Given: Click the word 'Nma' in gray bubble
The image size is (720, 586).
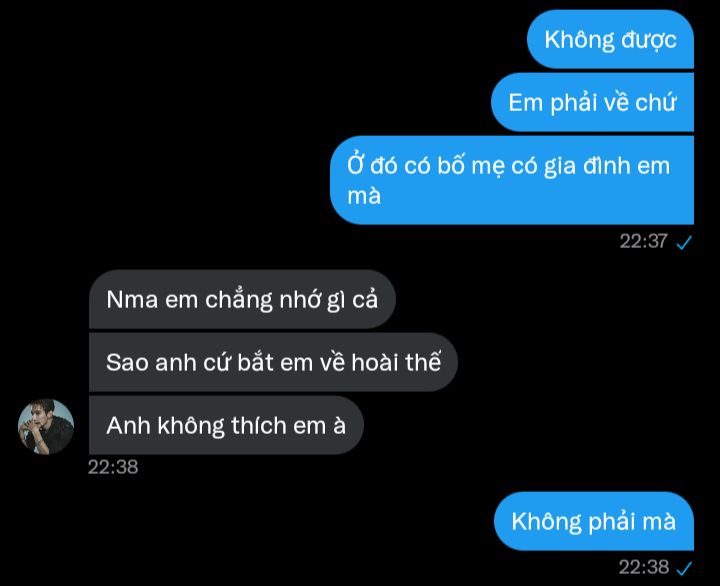Looking at the screenshot, I should [132, 300].
